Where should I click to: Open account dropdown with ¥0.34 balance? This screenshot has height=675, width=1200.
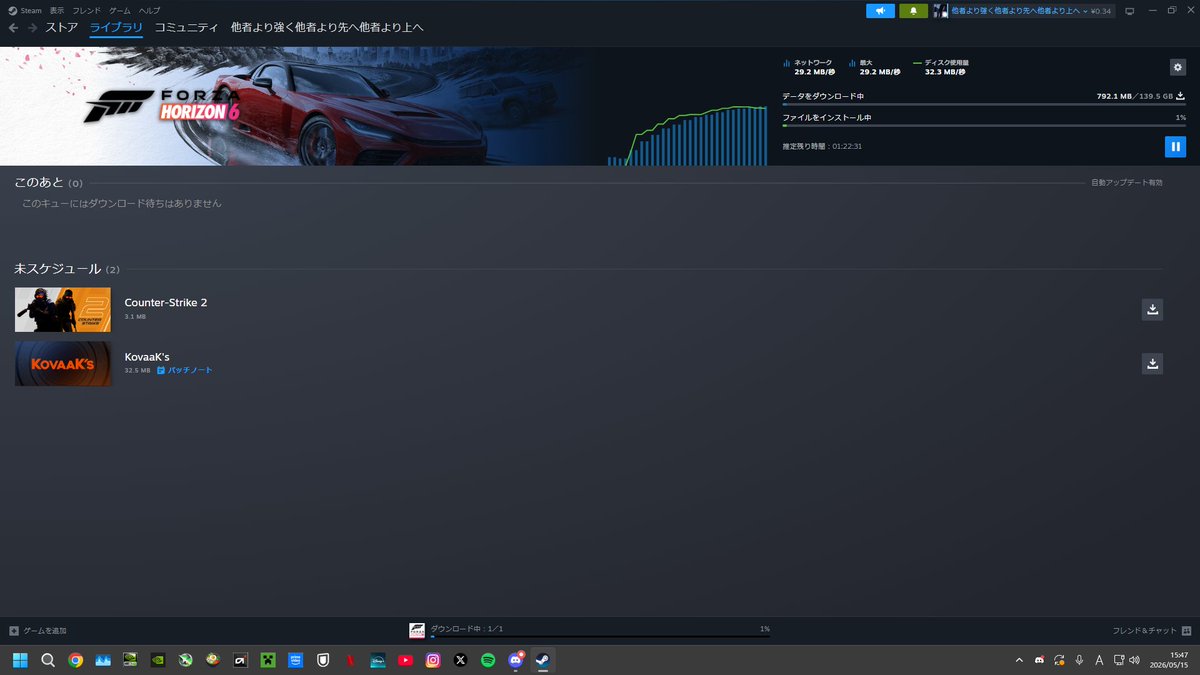click(1024, 11)
